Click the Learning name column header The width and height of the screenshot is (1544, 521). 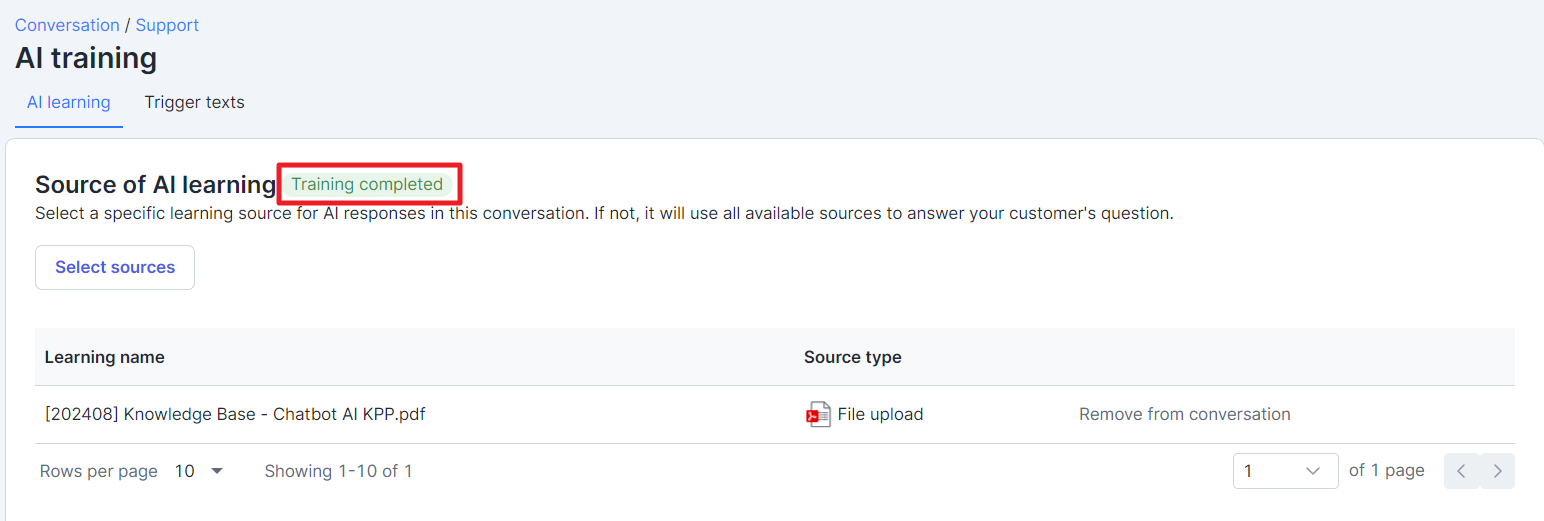click(x=105, y=357)
